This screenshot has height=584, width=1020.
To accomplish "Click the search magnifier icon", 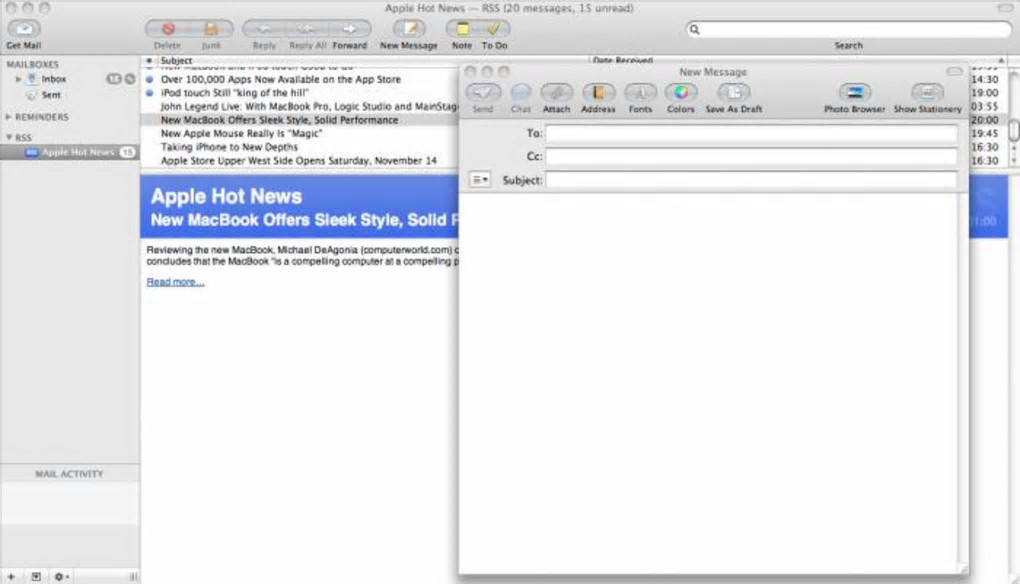I will click(695, 29).
